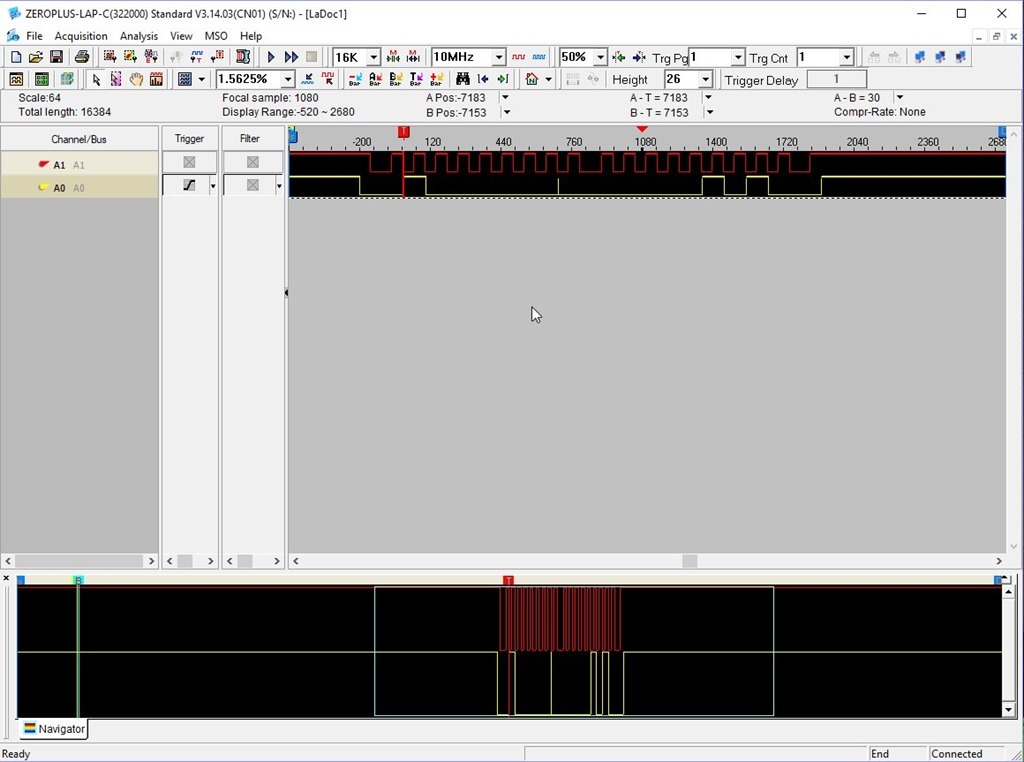
Task: Open the 10MHz sample rate dropdown
Action: tap(498, 58)
